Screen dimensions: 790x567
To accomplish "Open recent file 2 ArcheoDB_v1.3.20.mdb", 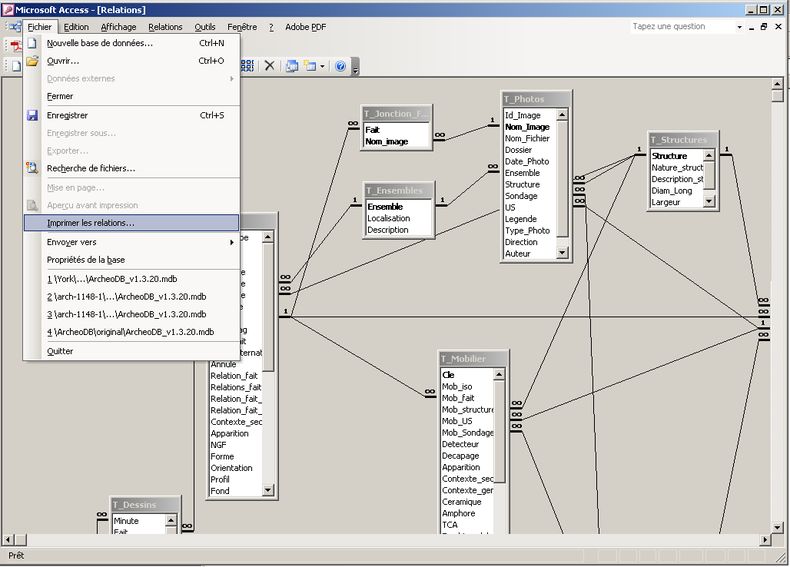I will click(132, 297).
